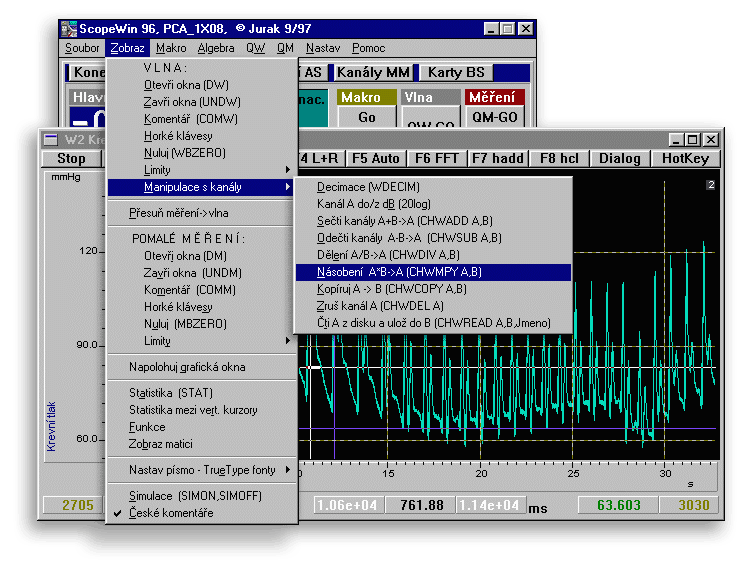Select Otevři okna (DM) menu entry

pos(202,256)
